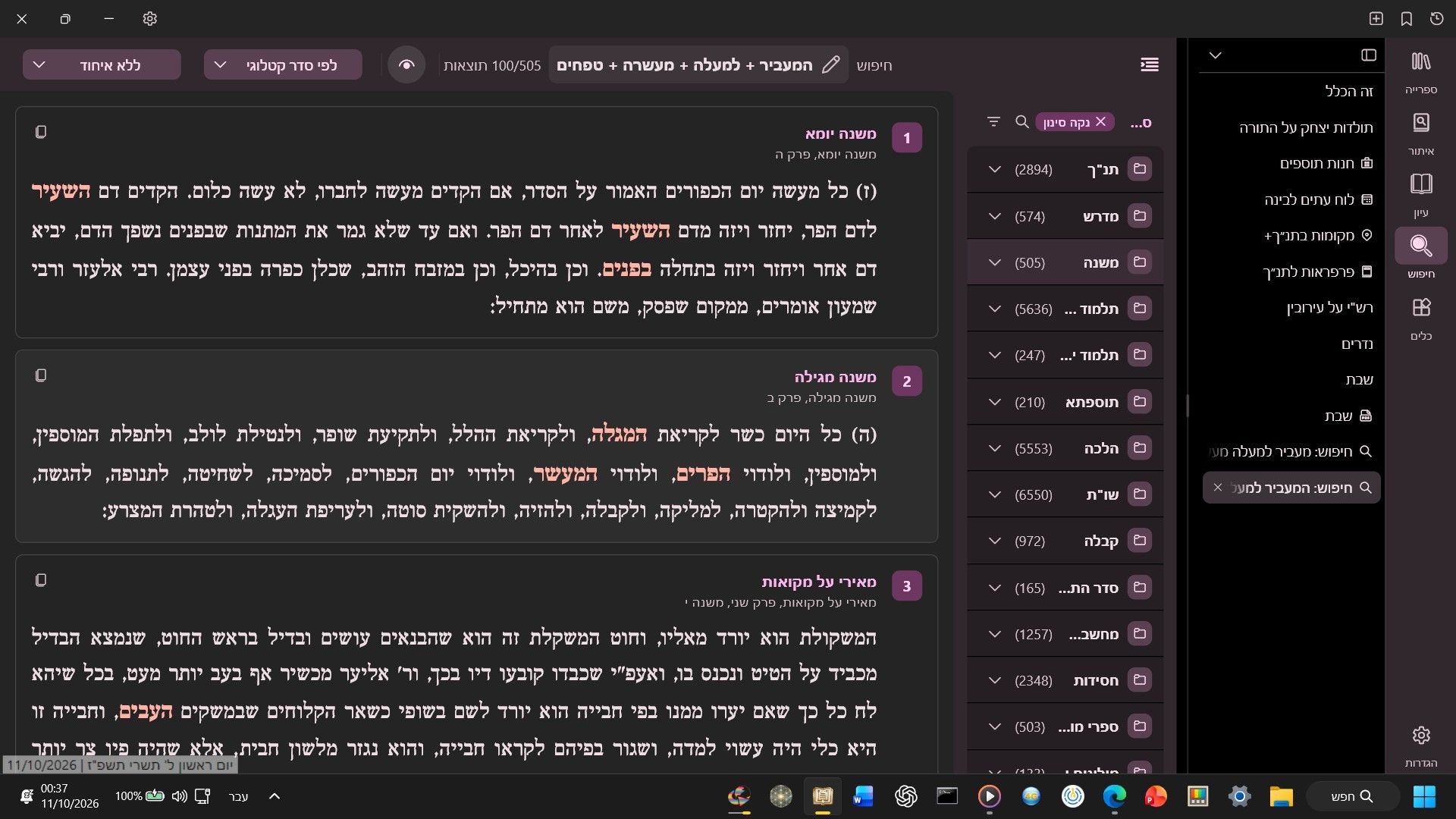Copy result 1 משנה יומא text

point(41,132)
